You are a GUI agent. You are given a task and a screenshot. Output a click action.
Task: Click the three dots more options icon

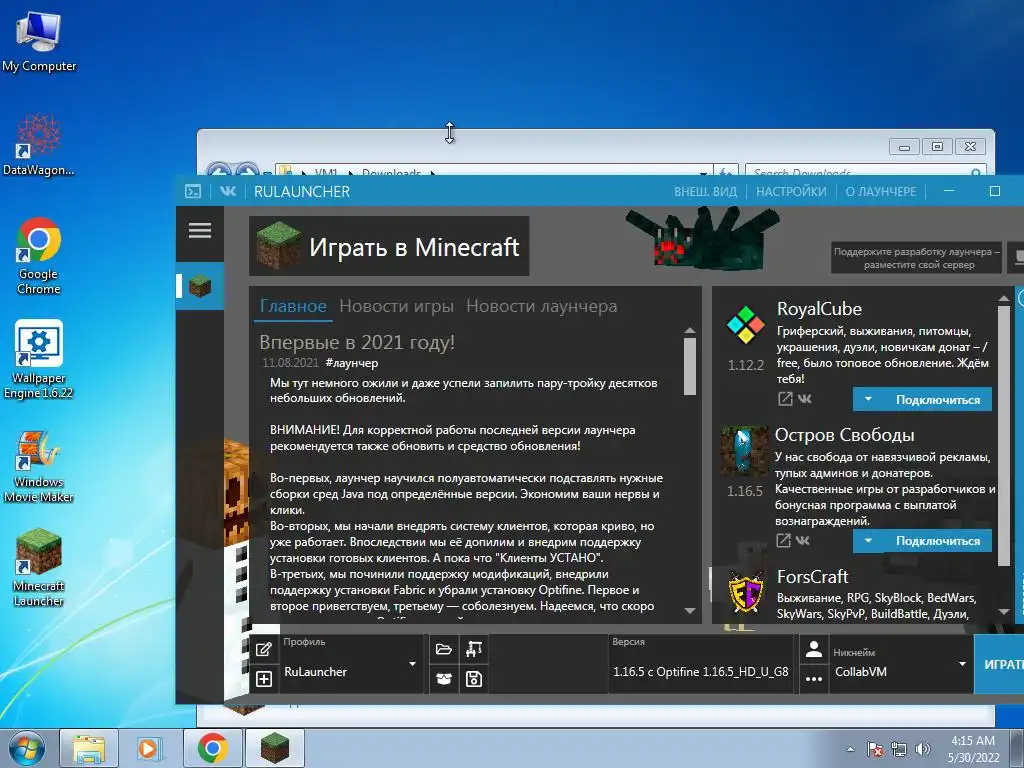tap(814, 679)
